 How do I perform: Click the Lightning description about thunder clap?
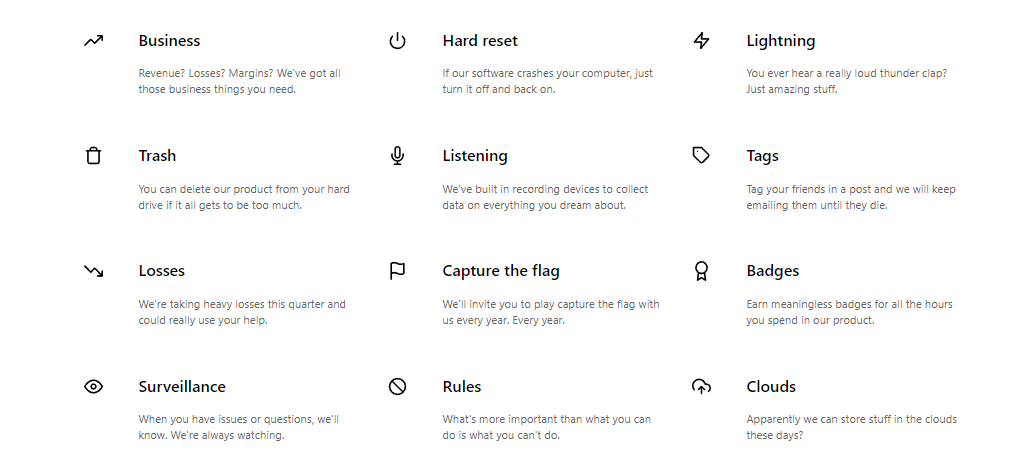pyautogui.click(x=846, y=81)
